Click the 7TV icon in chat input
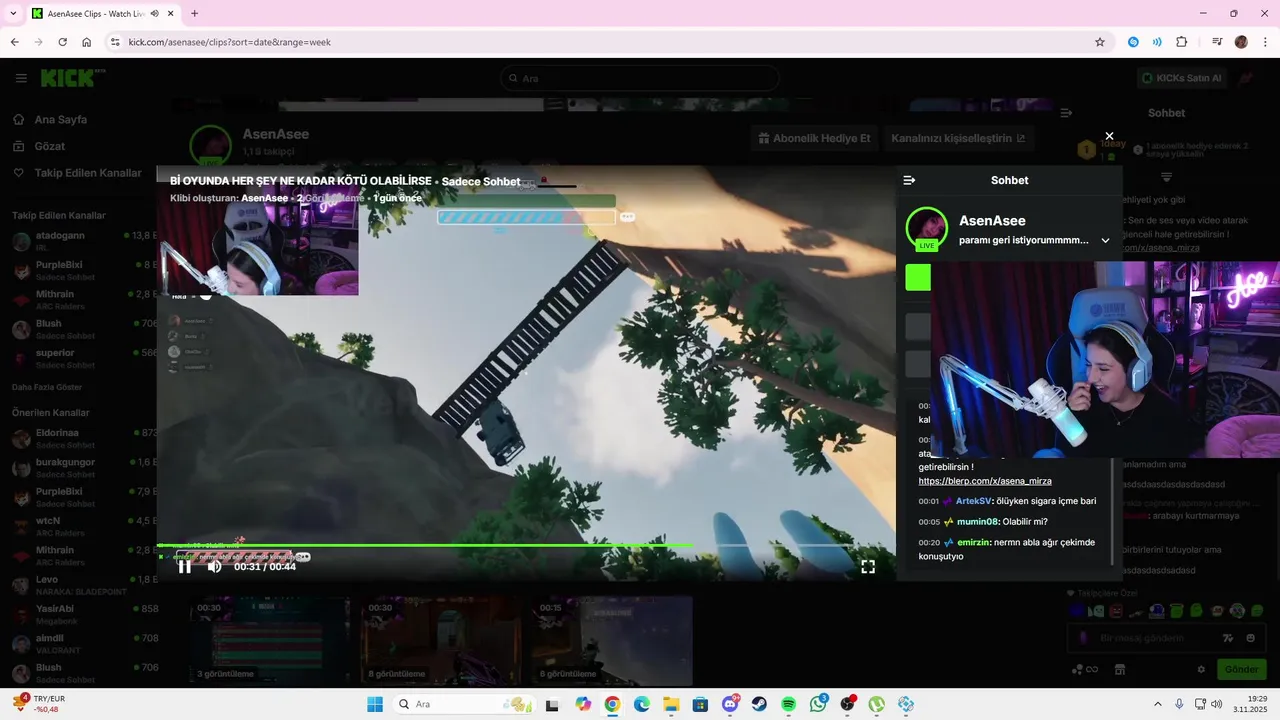The height and width of the screenshot is (720, 1280). tap(1229, 638)
